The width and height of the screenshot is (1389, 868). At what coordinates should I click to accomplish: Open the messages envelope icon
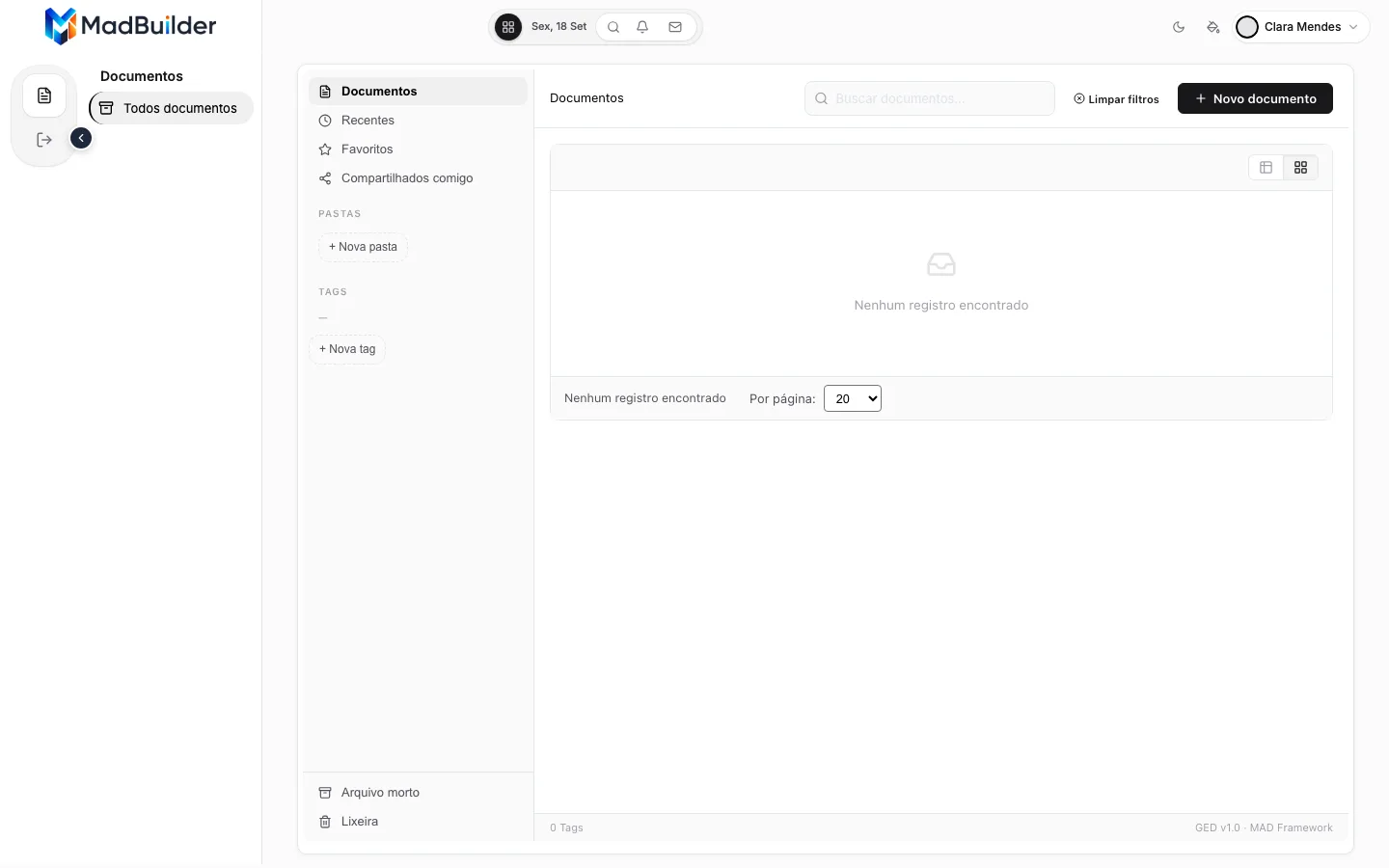675,27
